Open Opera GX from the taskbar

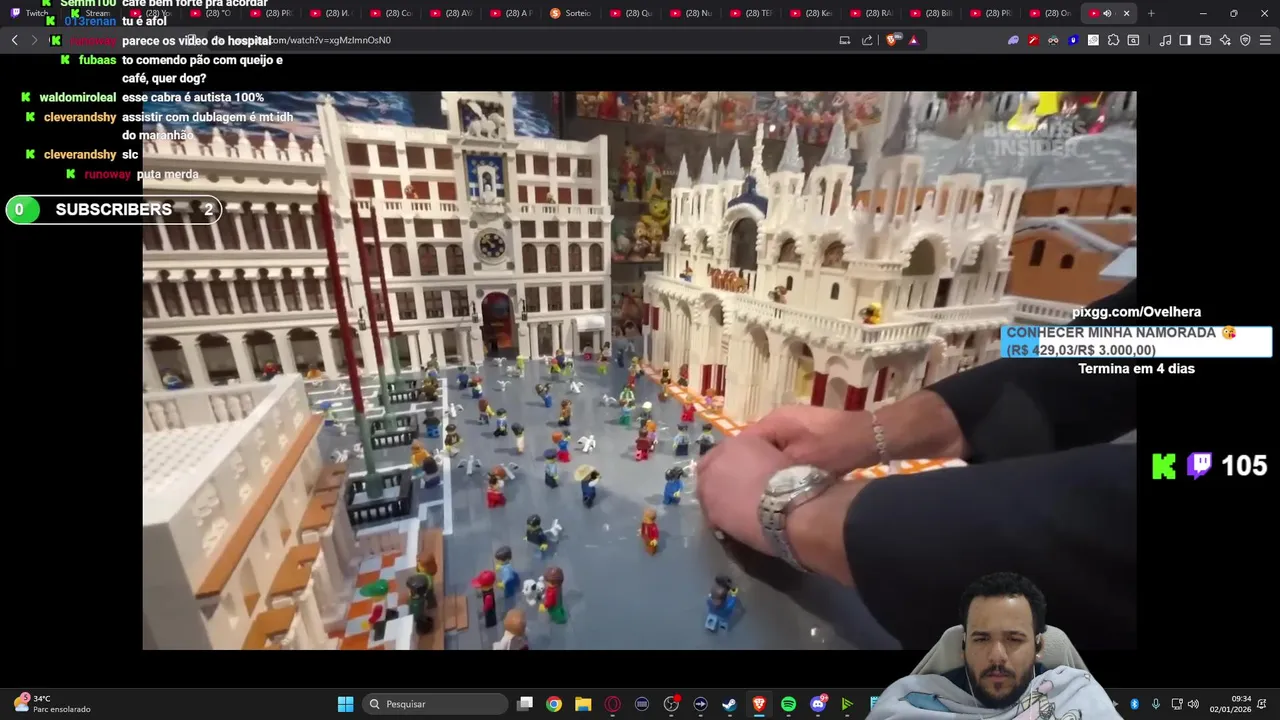click(x=612, y=704)
